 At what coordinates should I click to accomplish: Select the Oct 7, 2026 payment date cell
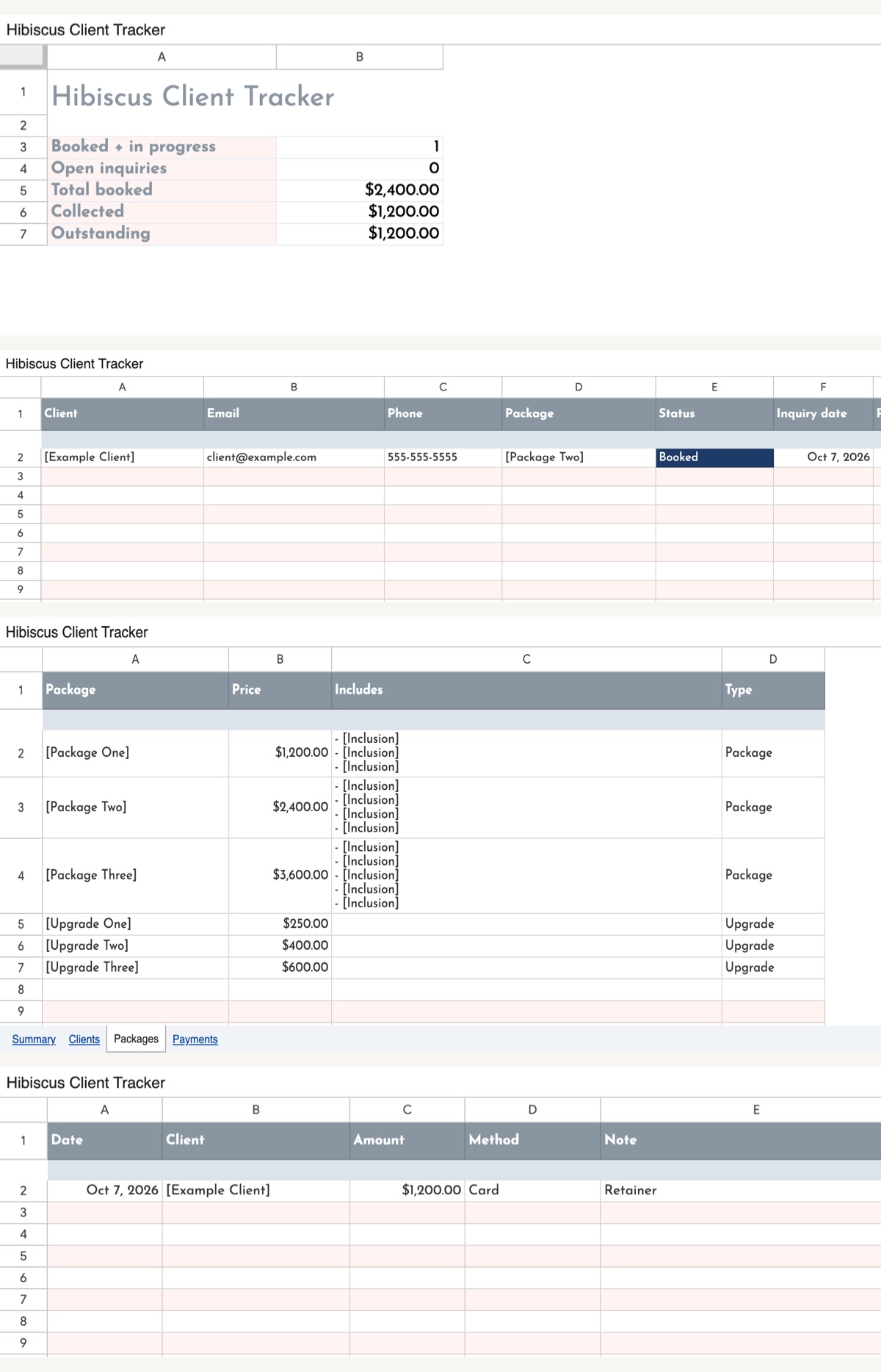[x=105, y=1190]
